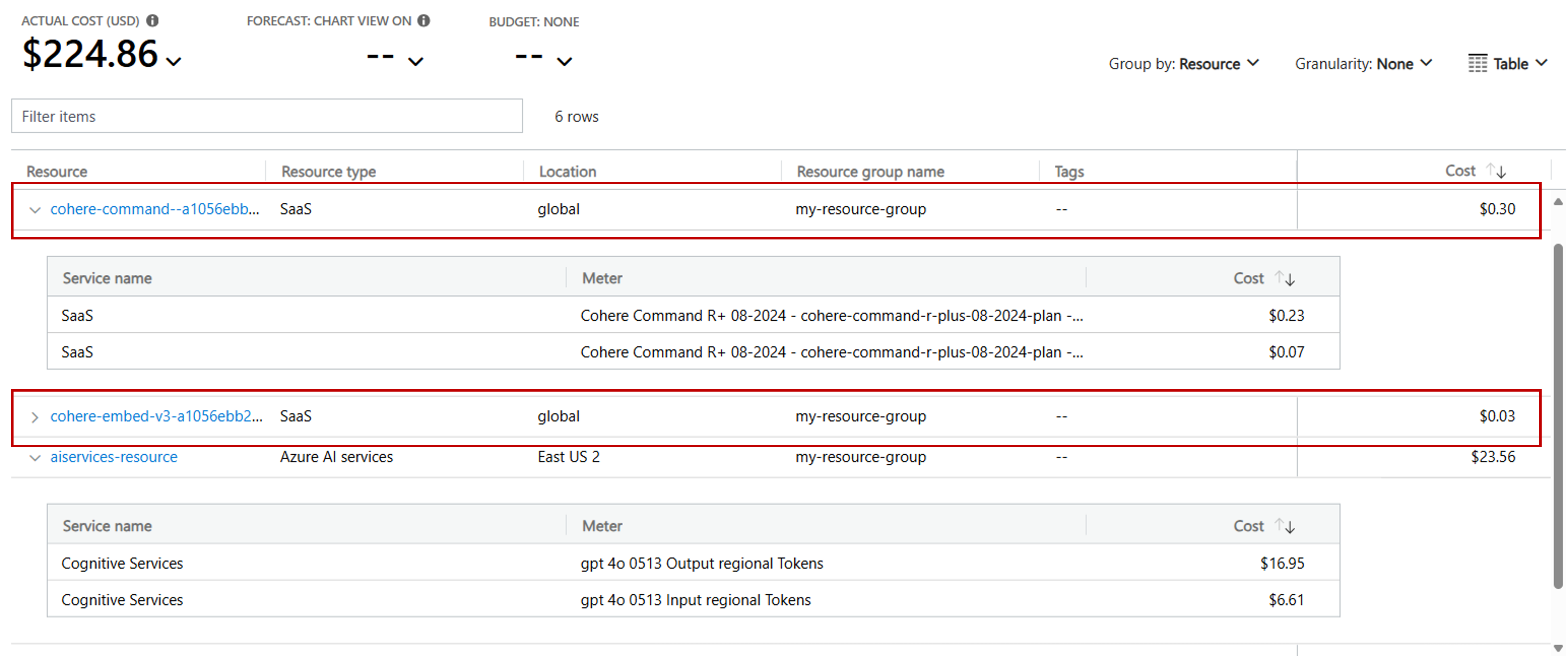Viewport: 1568px width, 656px height.
Task: Open the Table view selector dropdown
Action: (1542, 63)
